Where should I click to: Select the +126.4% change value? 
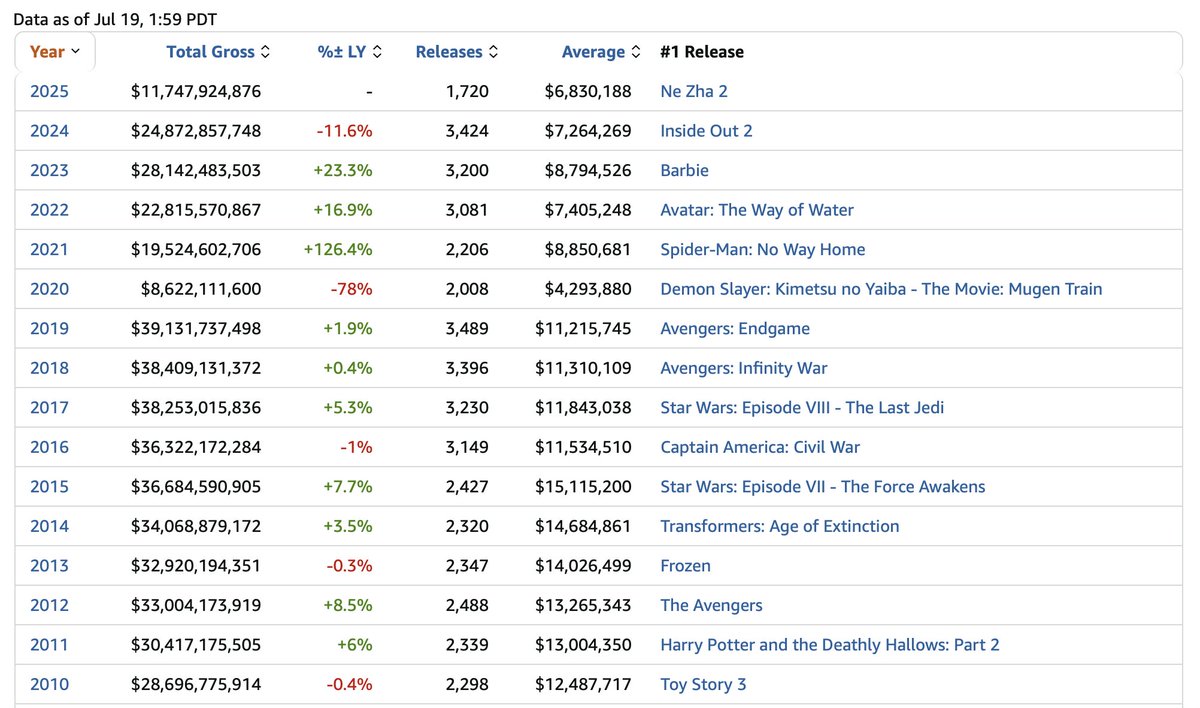338,250
